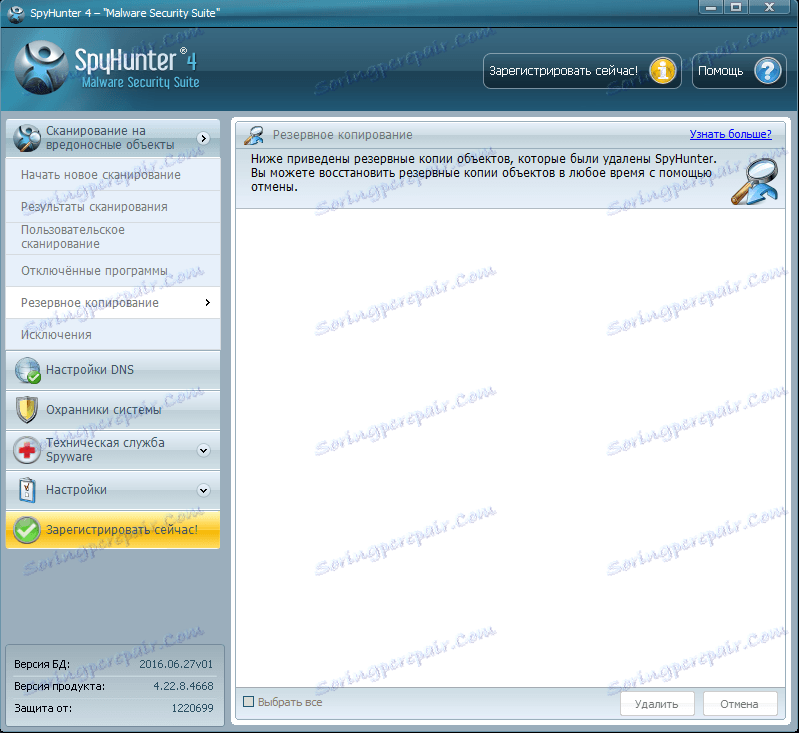Click the red cross Spyware helpdesk icon

[26, 450]
